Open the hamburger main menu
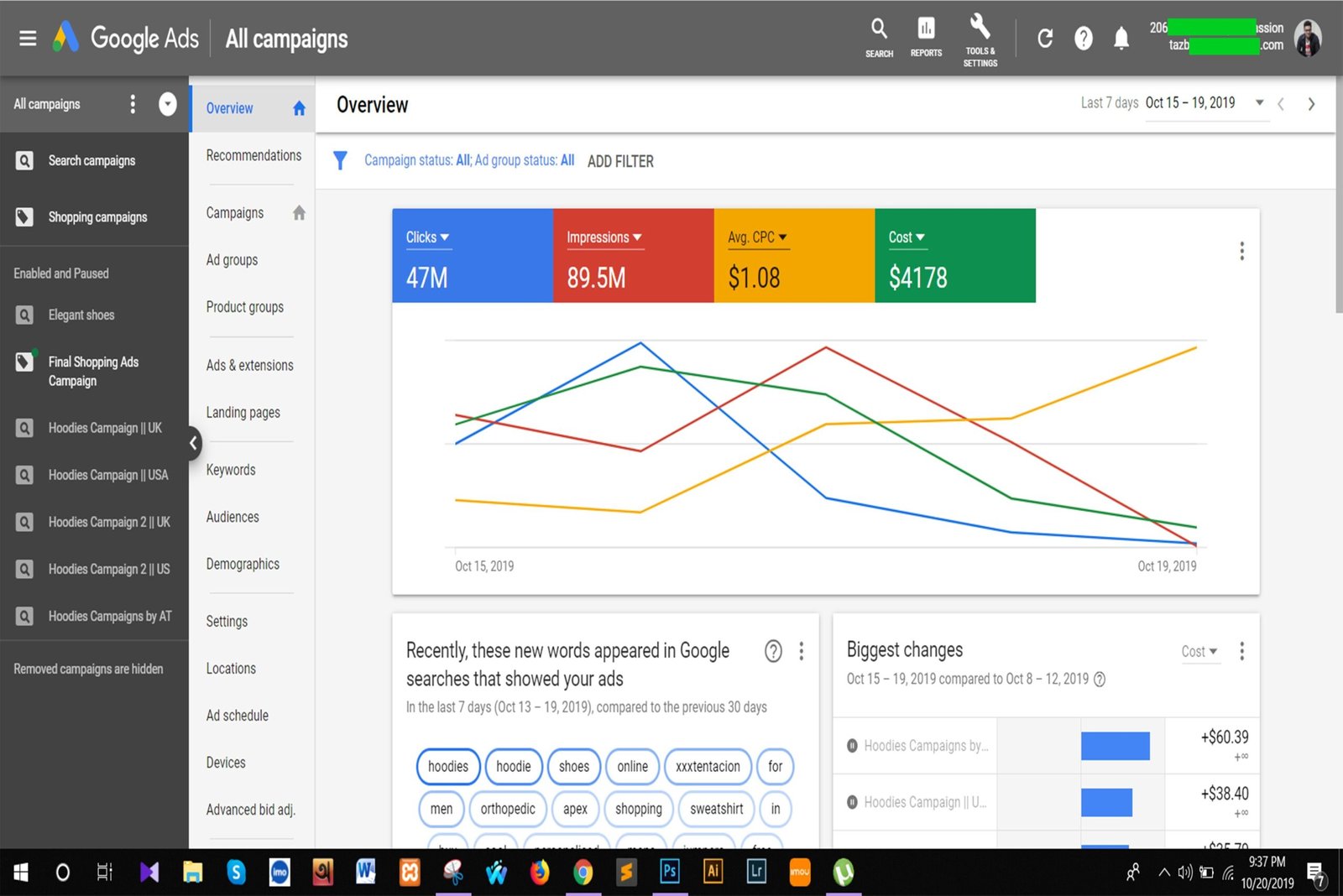The width and height of the screenshot is (1343, 896). click(28, 39)
